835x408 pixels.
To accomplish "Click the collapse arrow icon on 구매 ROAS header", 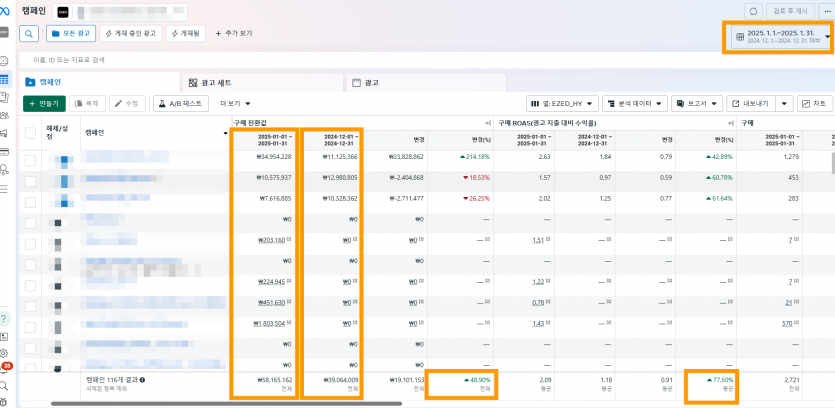I will [x=730, y=123].
